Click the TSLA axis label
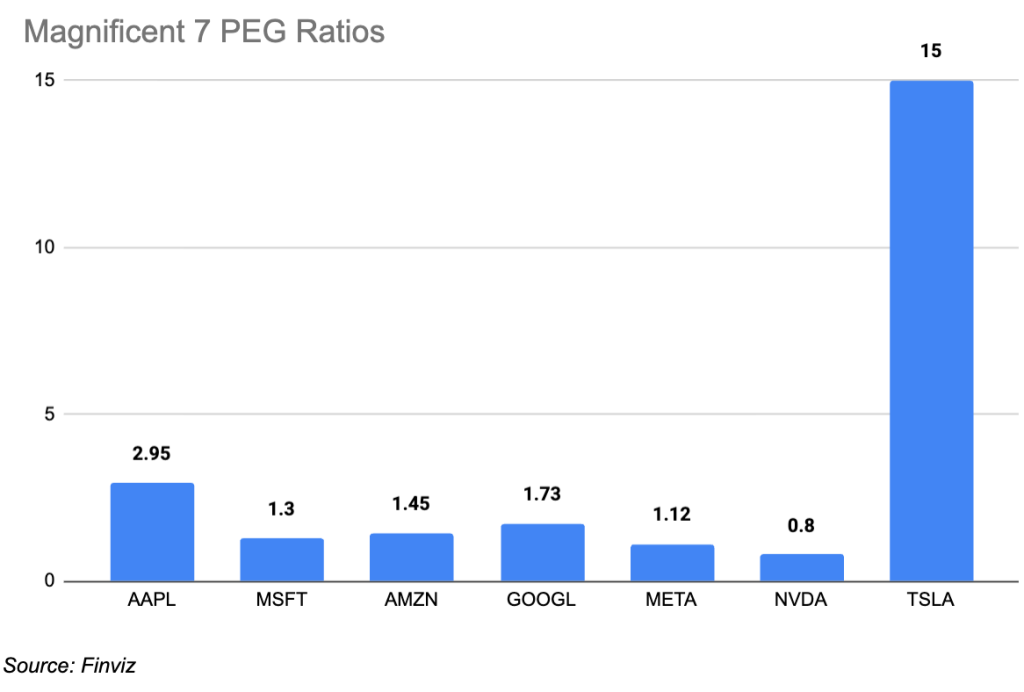This screenshot has width=1024, height=692. 931,599
